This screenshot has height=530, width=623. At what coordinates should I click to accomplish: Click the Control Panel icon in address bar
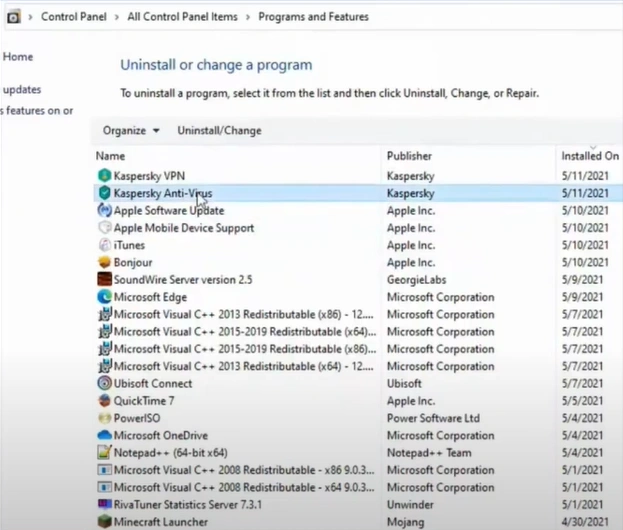point(13,17)
